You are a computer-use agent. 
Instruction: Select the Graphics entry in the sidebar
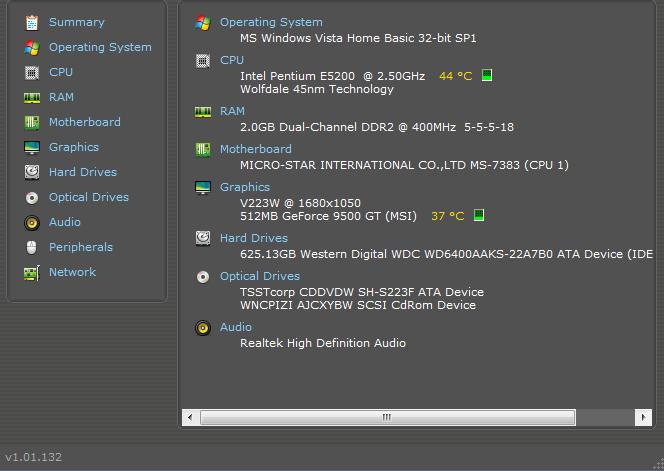coord(73,147)
